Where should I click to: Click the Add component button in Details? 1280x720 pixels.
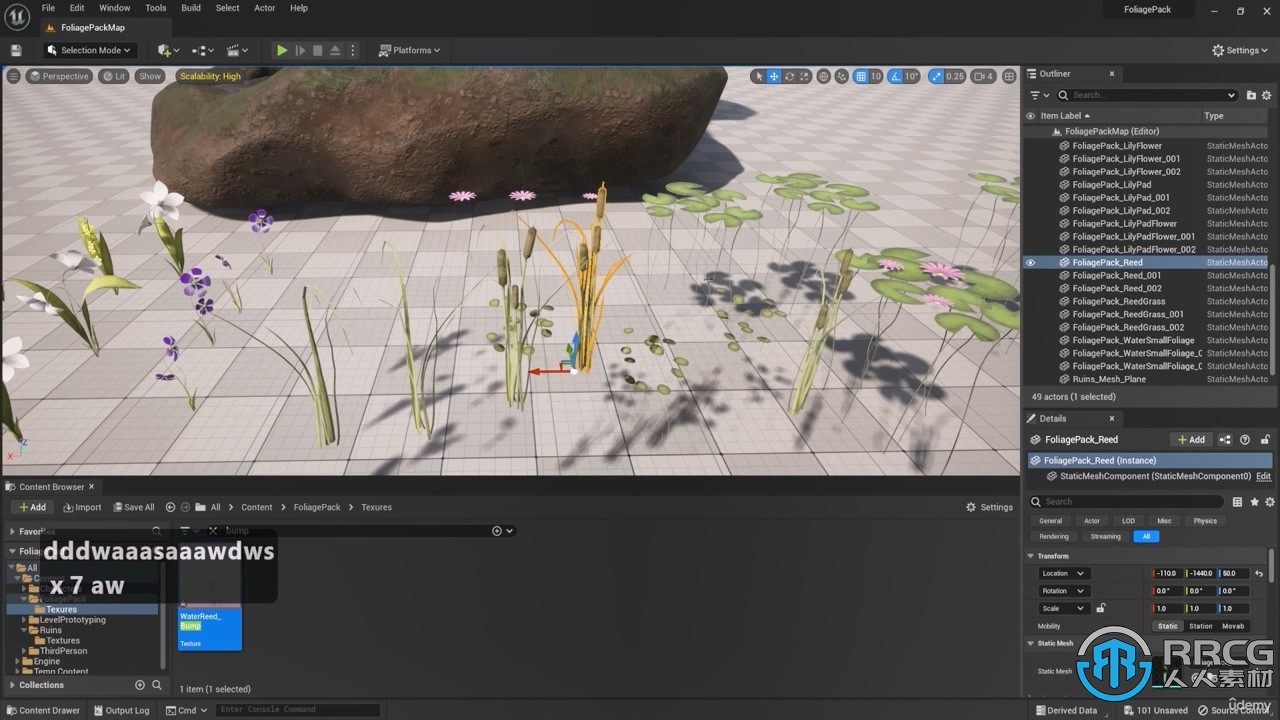(x=1191, y=439)
